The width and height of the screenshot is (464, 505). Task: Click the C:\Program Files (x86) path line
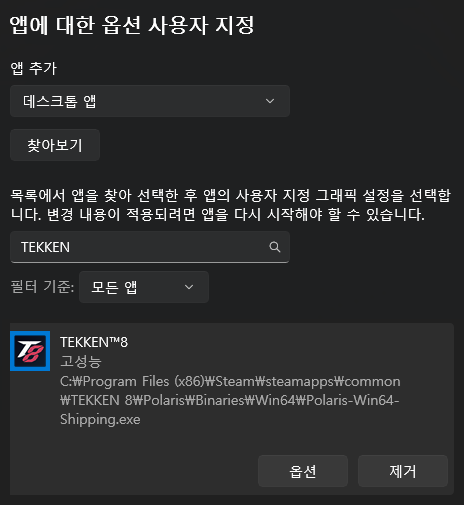pyautogui.click(x=230, y=381)
